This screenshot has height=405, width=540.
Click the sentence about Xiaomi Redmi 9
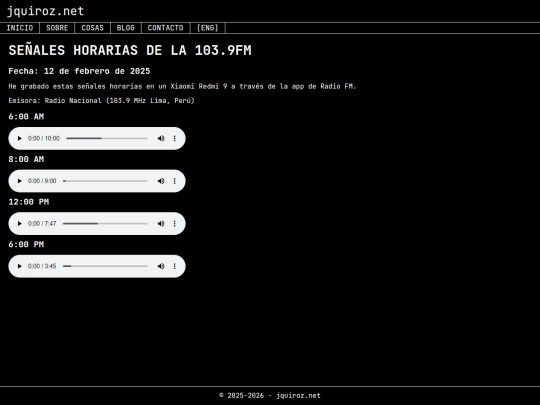(182, 86)
